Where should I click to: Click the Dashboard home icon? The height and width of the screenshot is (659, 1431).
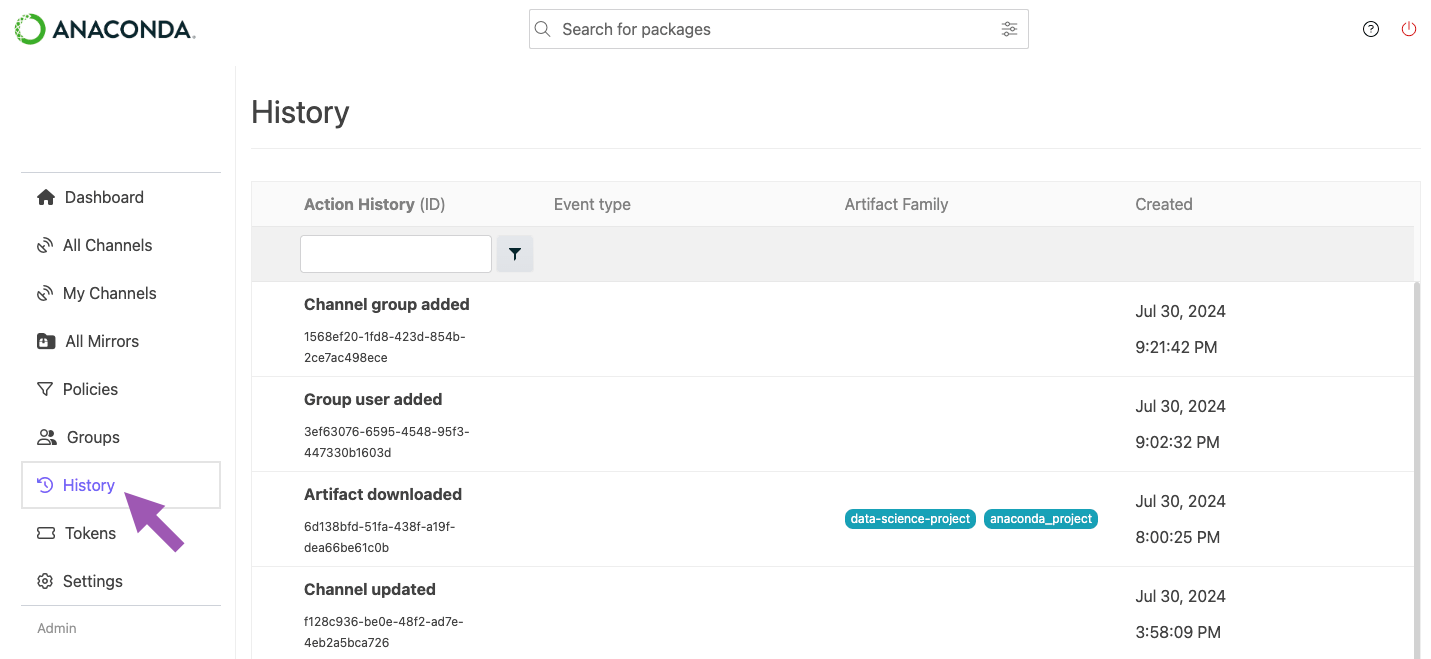click(46, 197)
